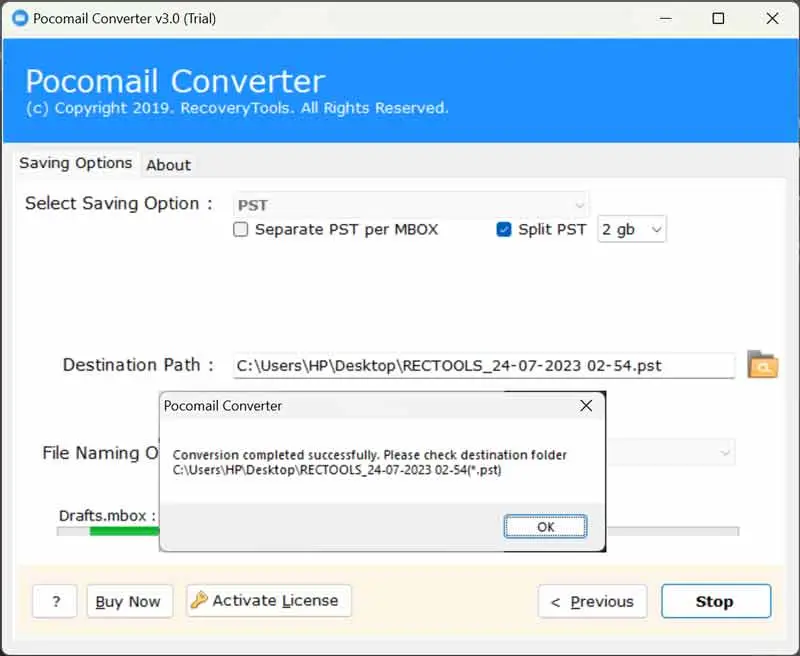Close the Pocomail Converter message dialog
This screenshot has width=800, height=656.
pyautogui.click(x=586, y=406)
